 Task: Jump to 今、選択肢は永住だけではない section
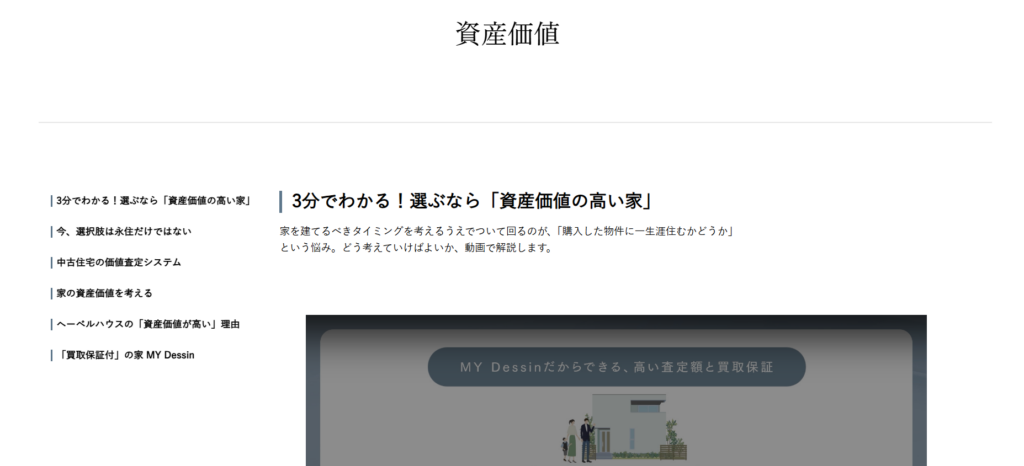[x=124, y=232]
